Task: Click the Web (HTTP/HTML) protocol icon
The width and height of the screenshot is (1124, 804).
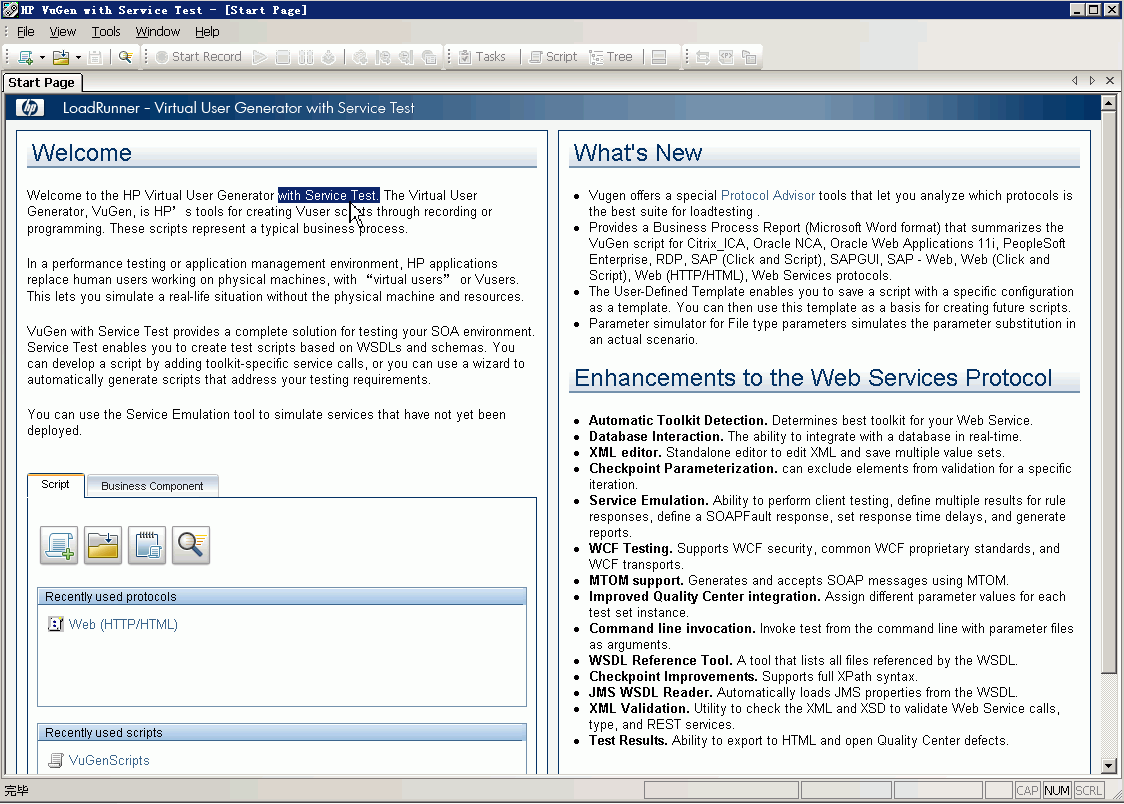Action: coord(55,624)
